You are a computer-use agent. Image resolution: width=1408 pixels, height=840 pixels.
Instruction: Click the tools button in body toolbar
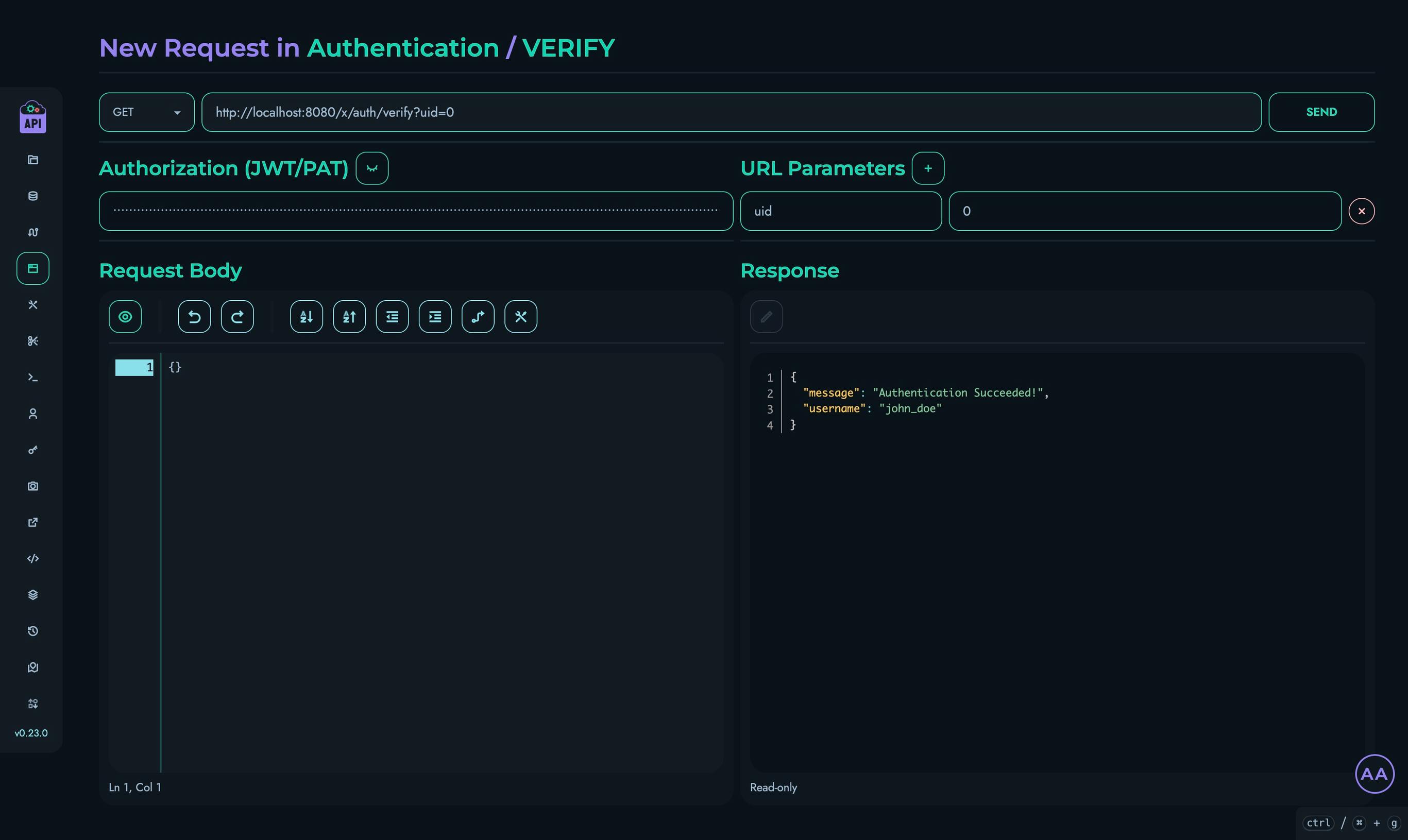click(521, 316)
